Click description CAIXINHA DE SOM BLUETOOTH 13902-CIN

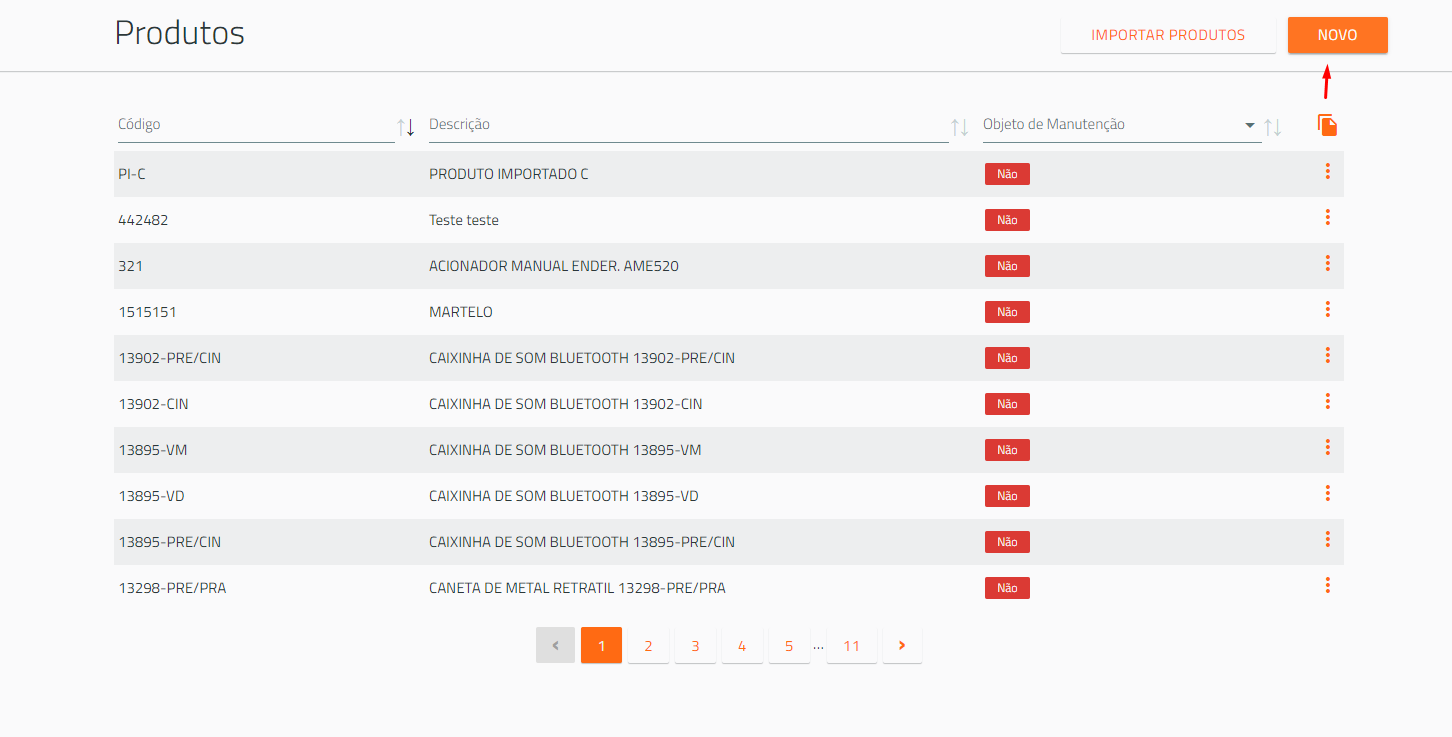(566, 404)
